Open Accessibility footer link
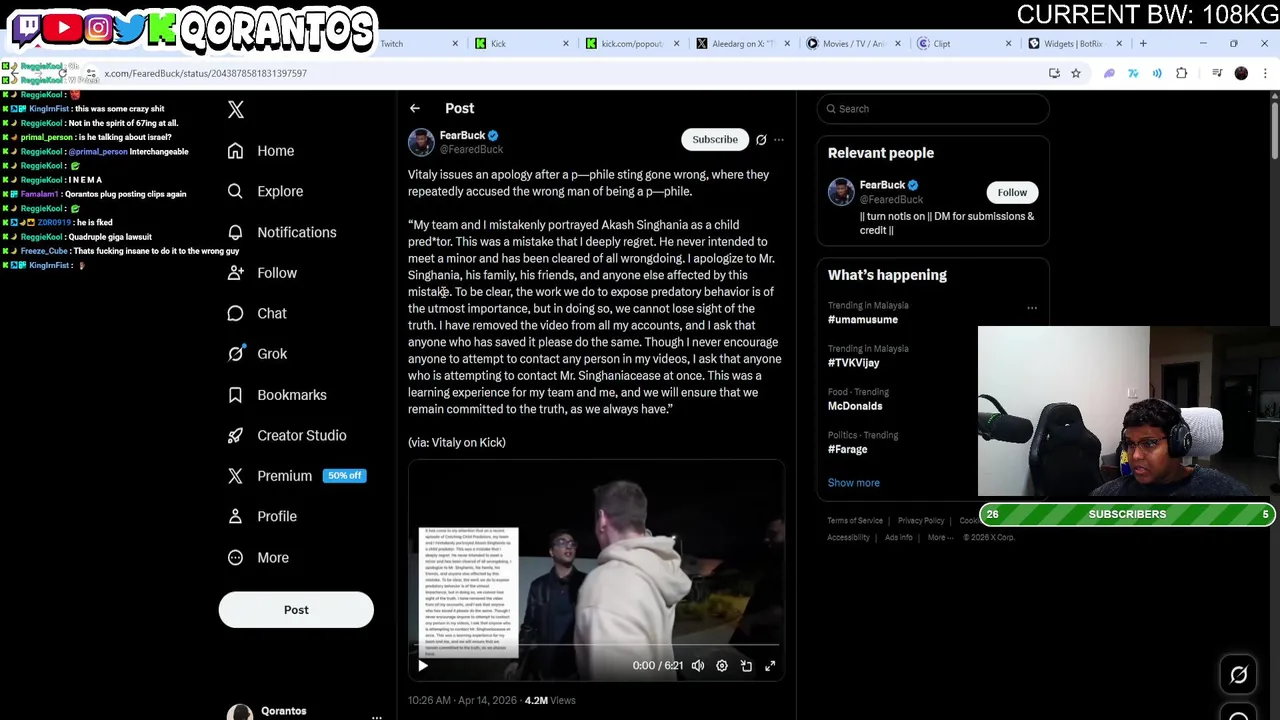1280x720 pixels. pos(848,538)
